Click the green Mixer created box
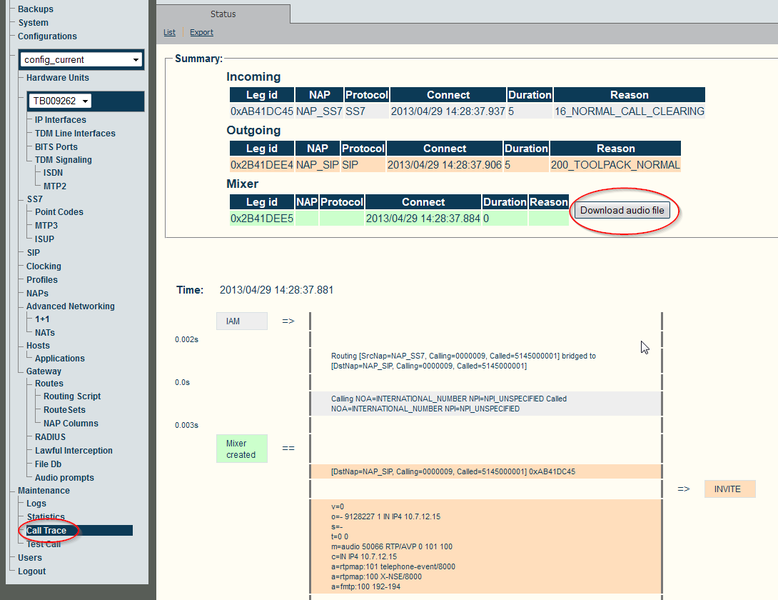The image size is (778, 600). point(241,448)
